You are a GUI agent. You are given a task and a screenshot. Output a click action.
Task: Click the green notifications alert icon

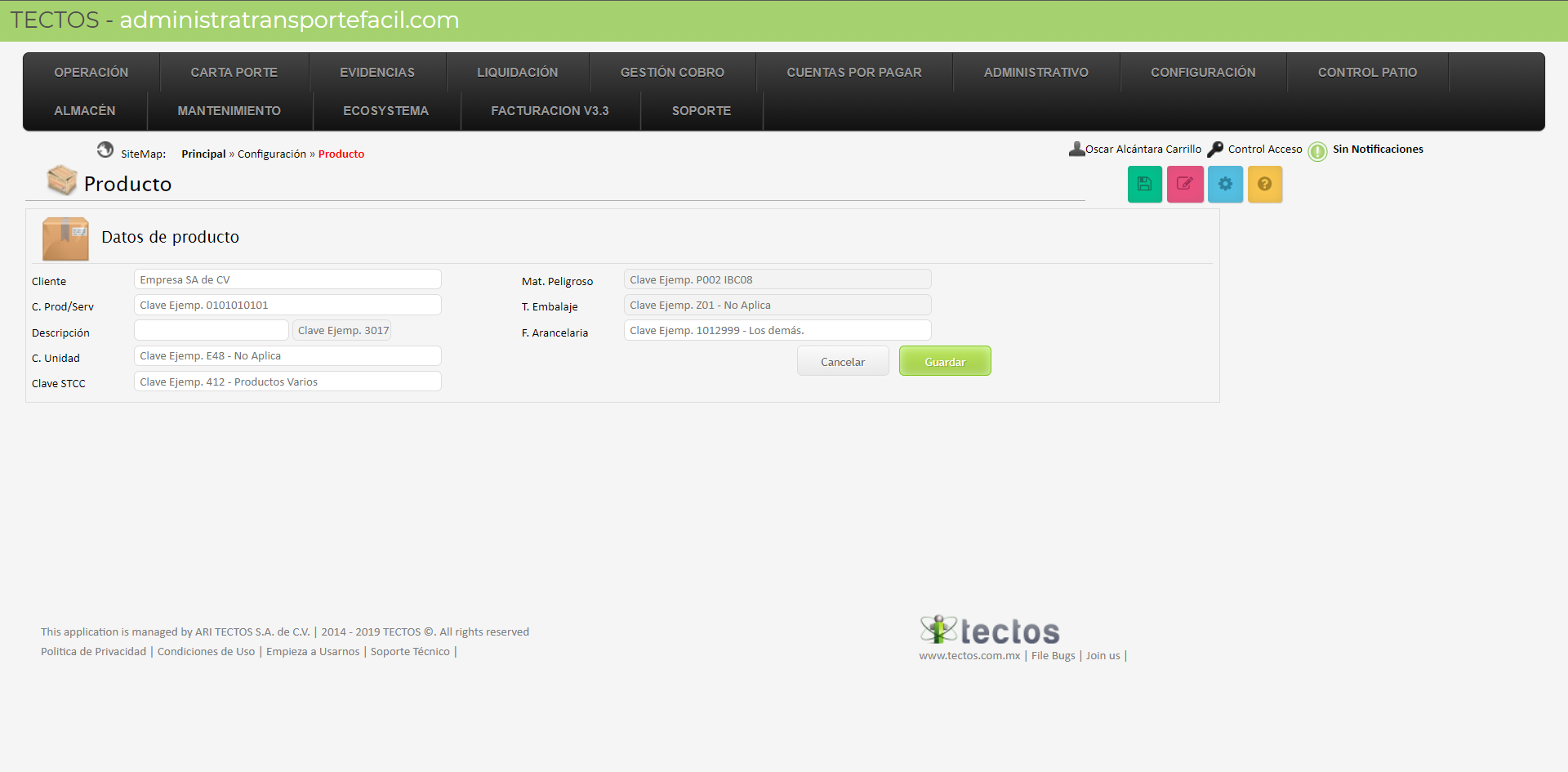(x=1317, y=151)
